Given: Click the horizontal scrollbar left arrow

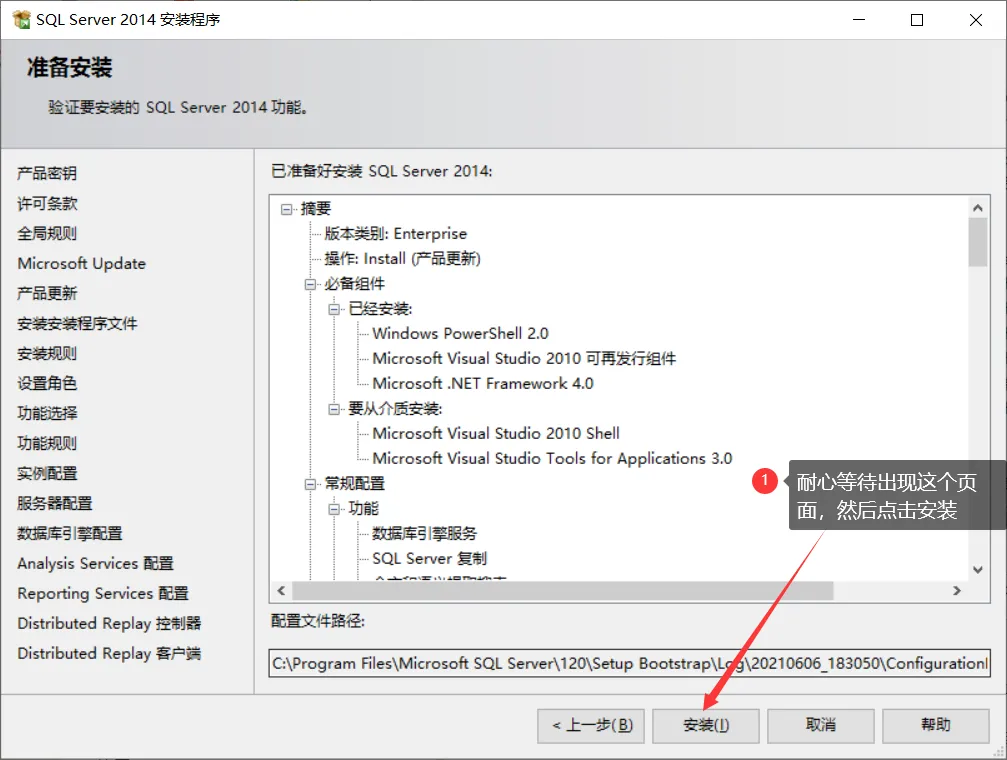Looking at the screenshot, I should 281,590.
